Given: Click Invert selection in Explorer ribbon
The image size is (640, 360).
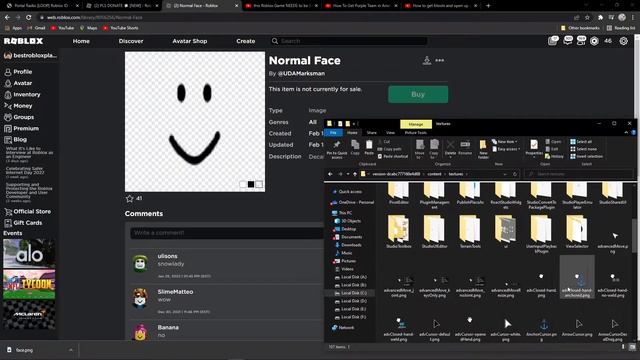Looking at the screenshot, I should point(586,156).
